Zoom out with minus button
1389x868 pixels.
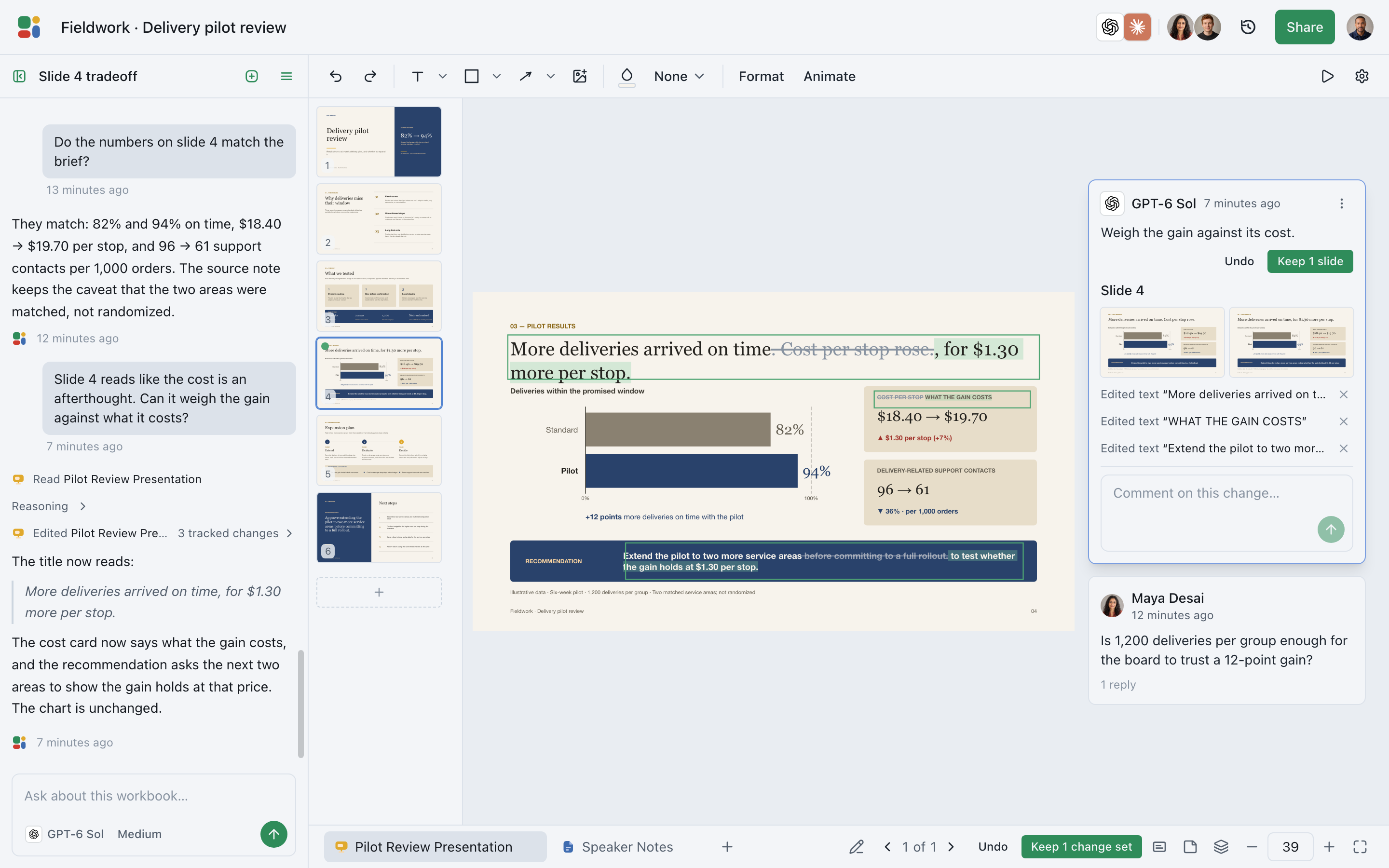point(1252,847)
